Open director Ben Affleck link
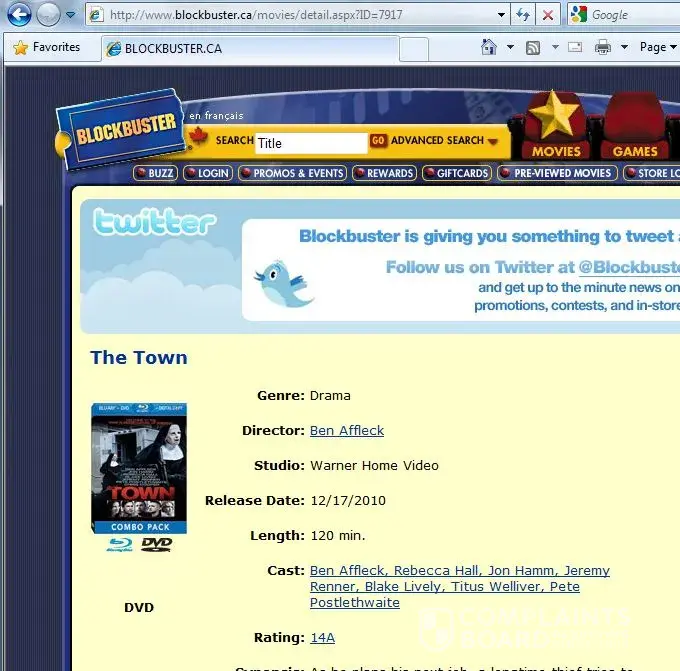 [x=347, y=431]
